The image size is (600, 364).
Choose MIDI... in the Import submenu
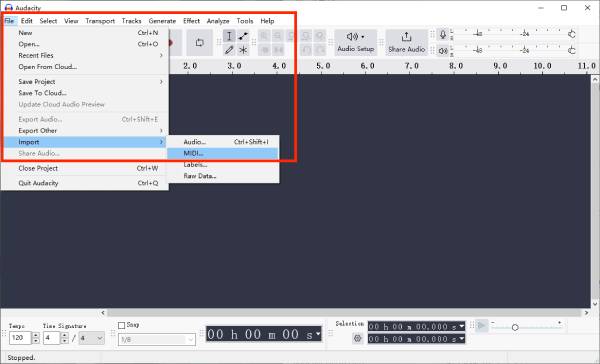tap(223, 153)
